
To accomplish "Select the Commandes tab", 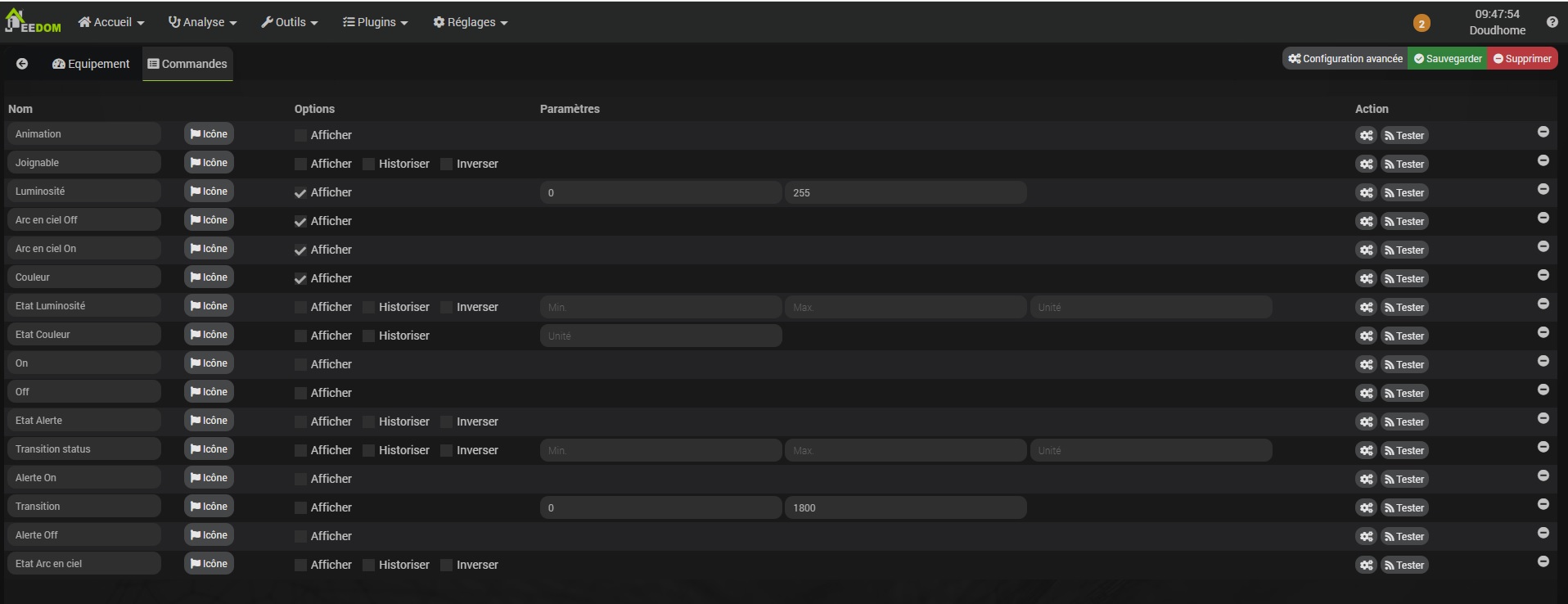I will coord(187,64).
